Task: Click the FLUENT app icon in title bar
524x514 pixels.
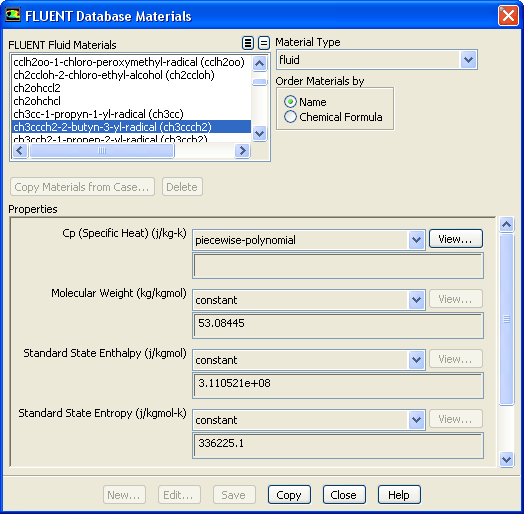Action: click(x=13, y=15)
